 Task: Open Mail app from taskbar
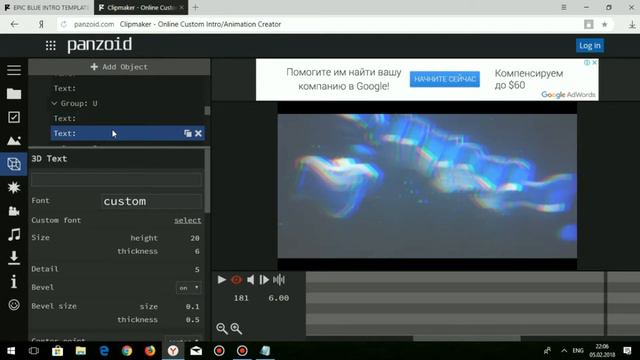(196, 351)
